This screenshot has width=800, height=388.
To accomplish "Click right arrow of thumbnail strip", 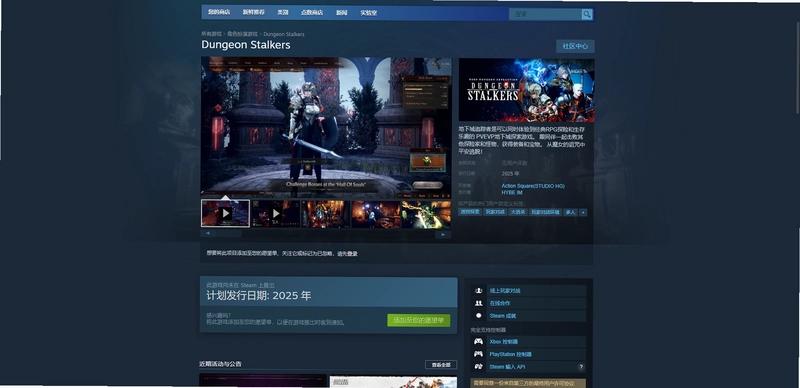I will click(443, 234).
